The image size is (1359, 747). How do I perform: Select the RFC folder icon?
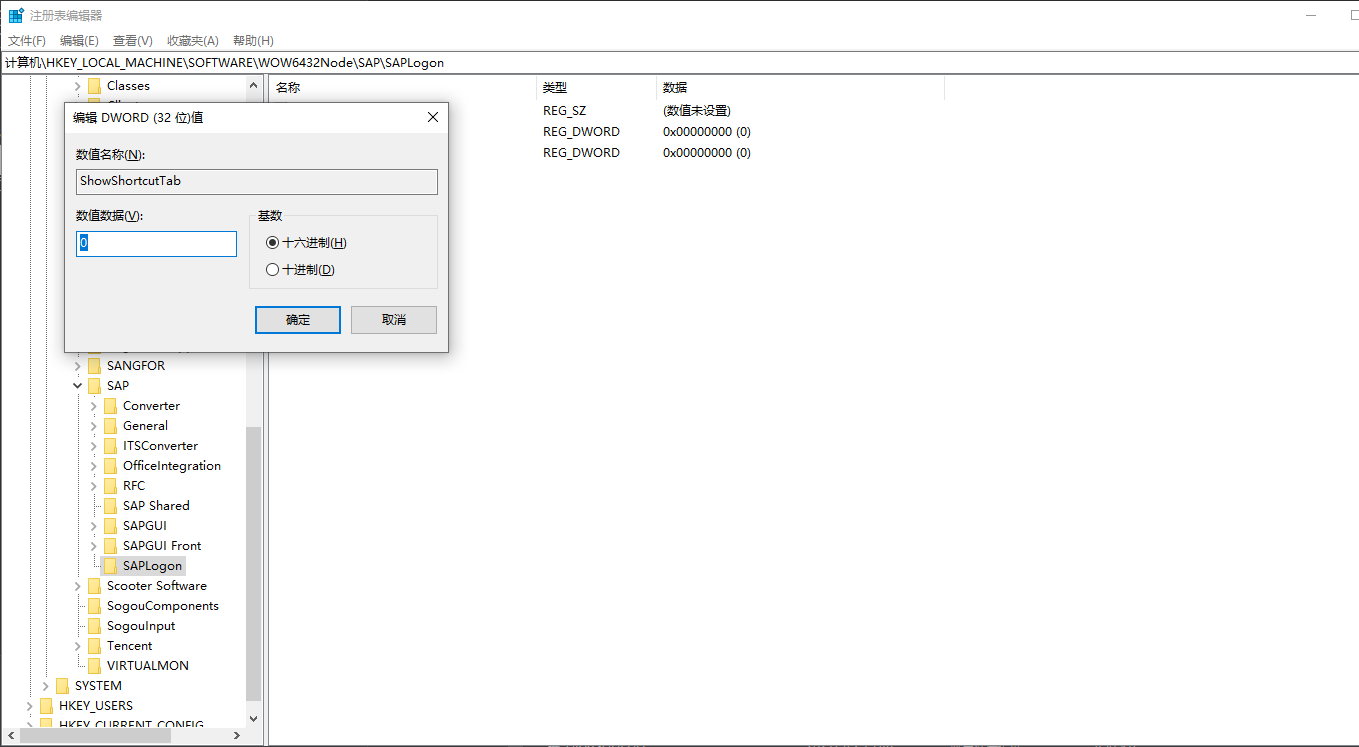point(110,485)
